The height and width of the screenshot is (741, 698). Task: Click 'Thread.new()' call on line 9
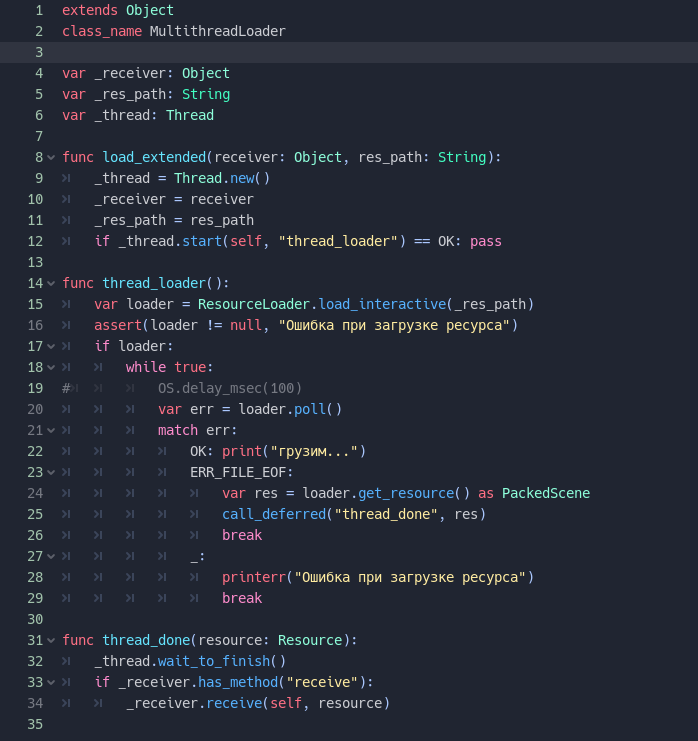[222, 178]
